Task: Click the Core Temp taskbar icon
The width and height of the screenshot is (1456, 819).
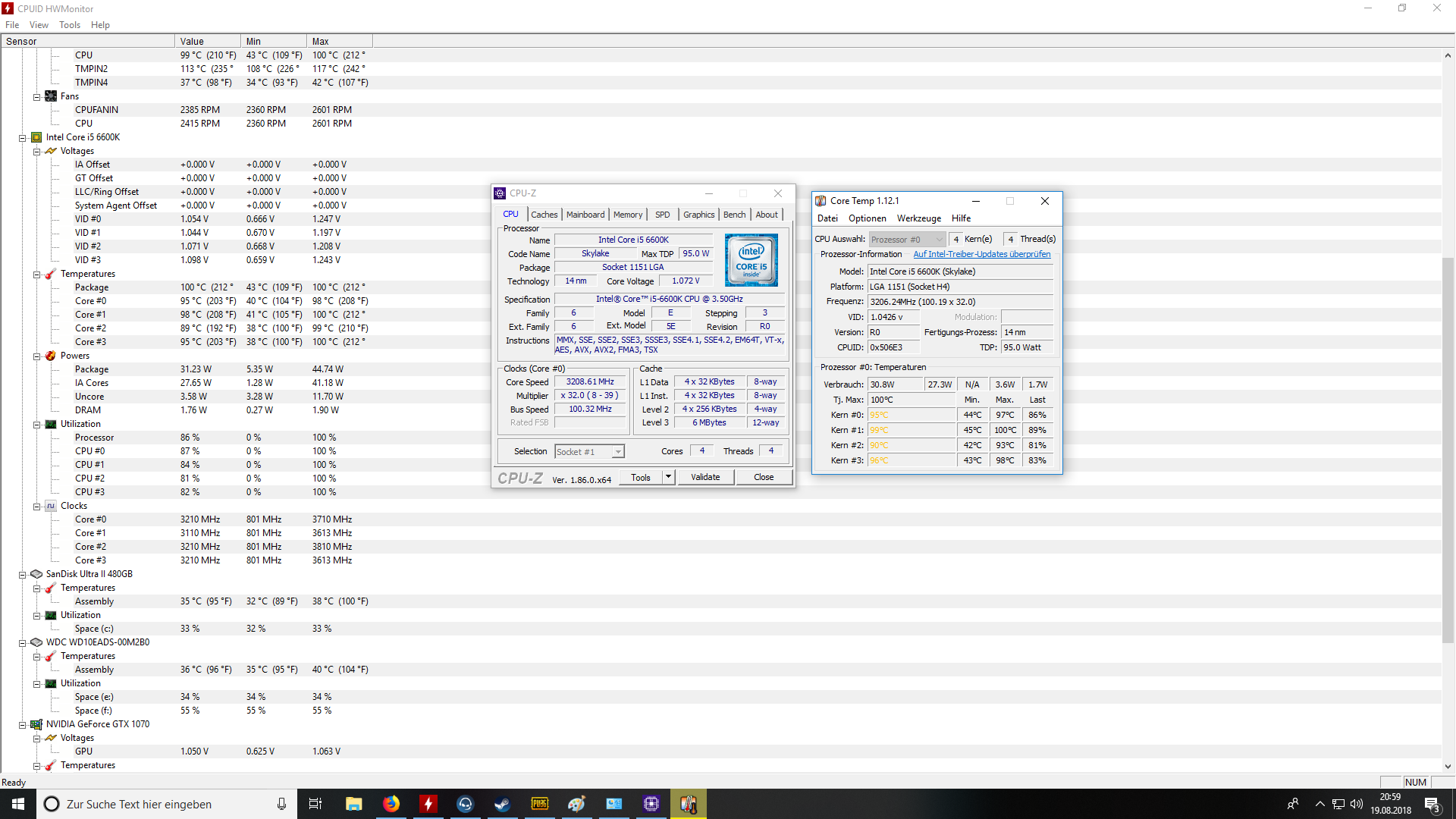Action: [x=689, y=804]
